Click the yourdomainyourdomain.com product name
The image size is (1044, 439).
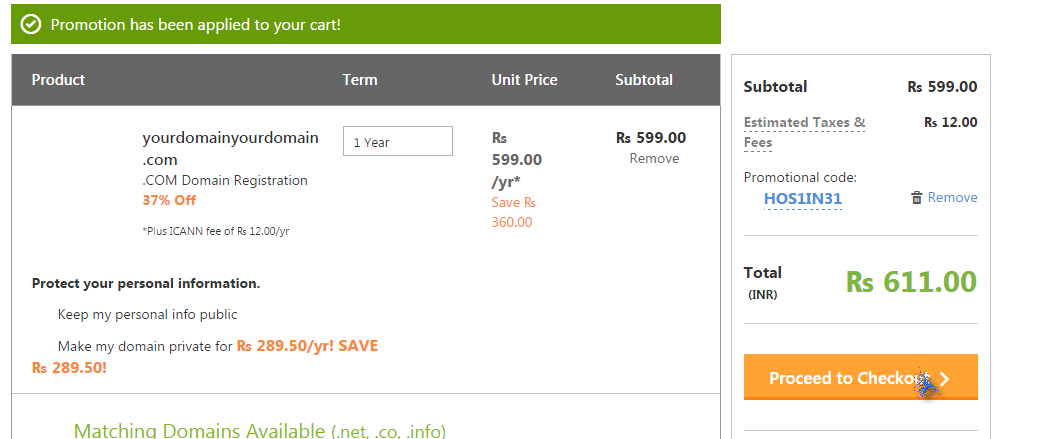click(x=230, y=149)
